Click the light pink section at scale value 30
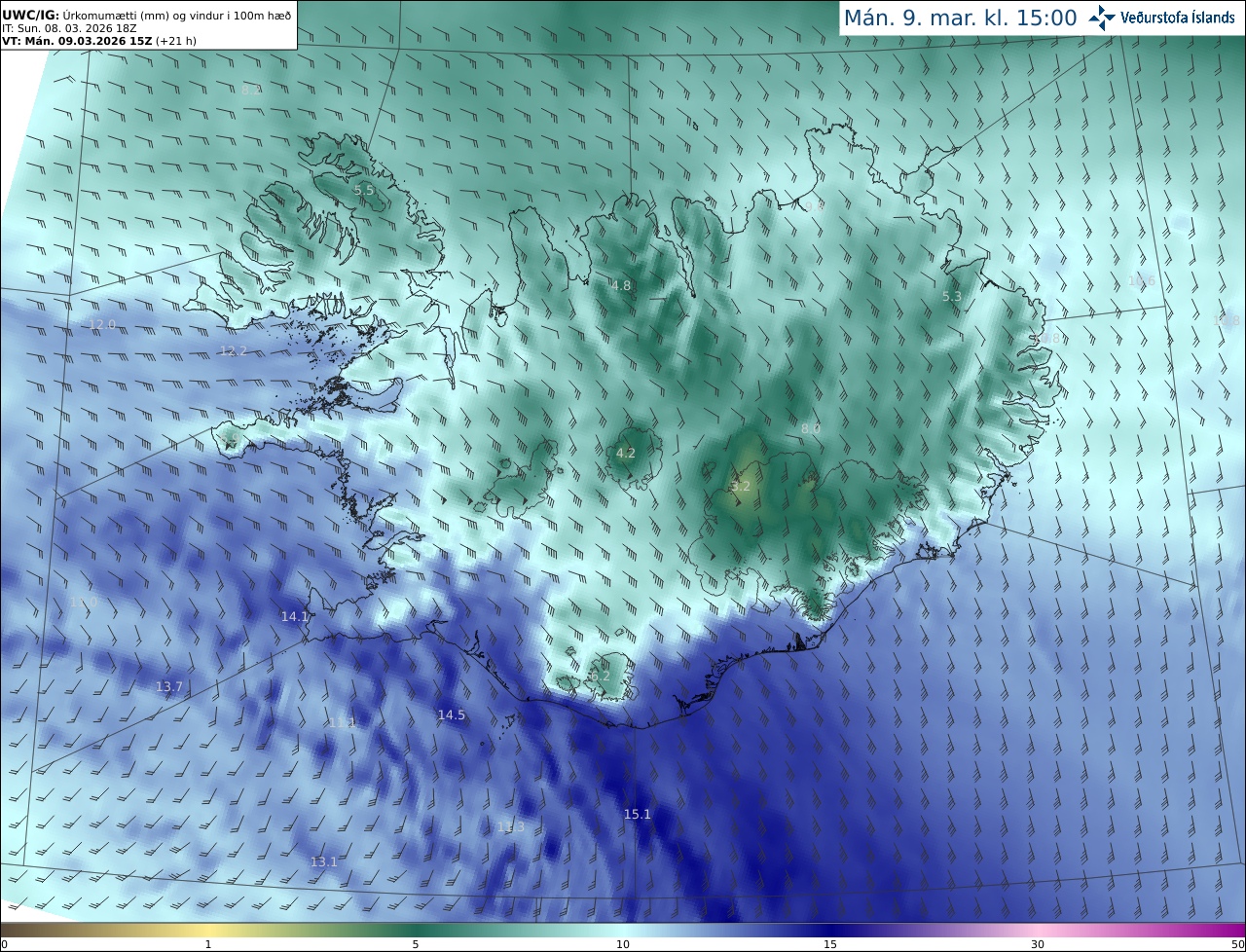The height and width of the screenshot is (952, 1246). 1038,930
